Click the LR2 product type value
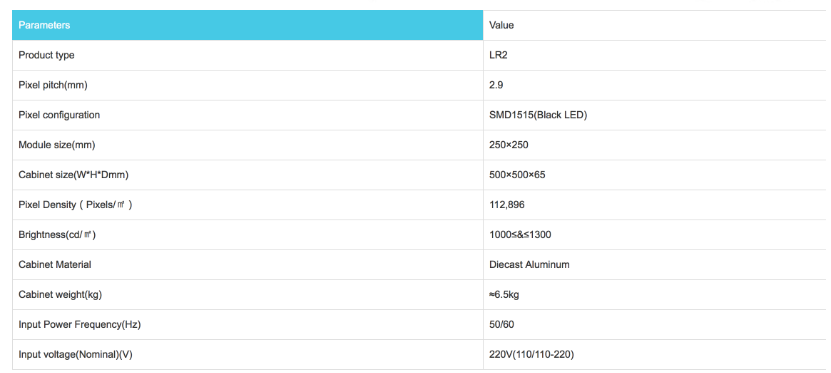831x373 pixels. point(498,55)
